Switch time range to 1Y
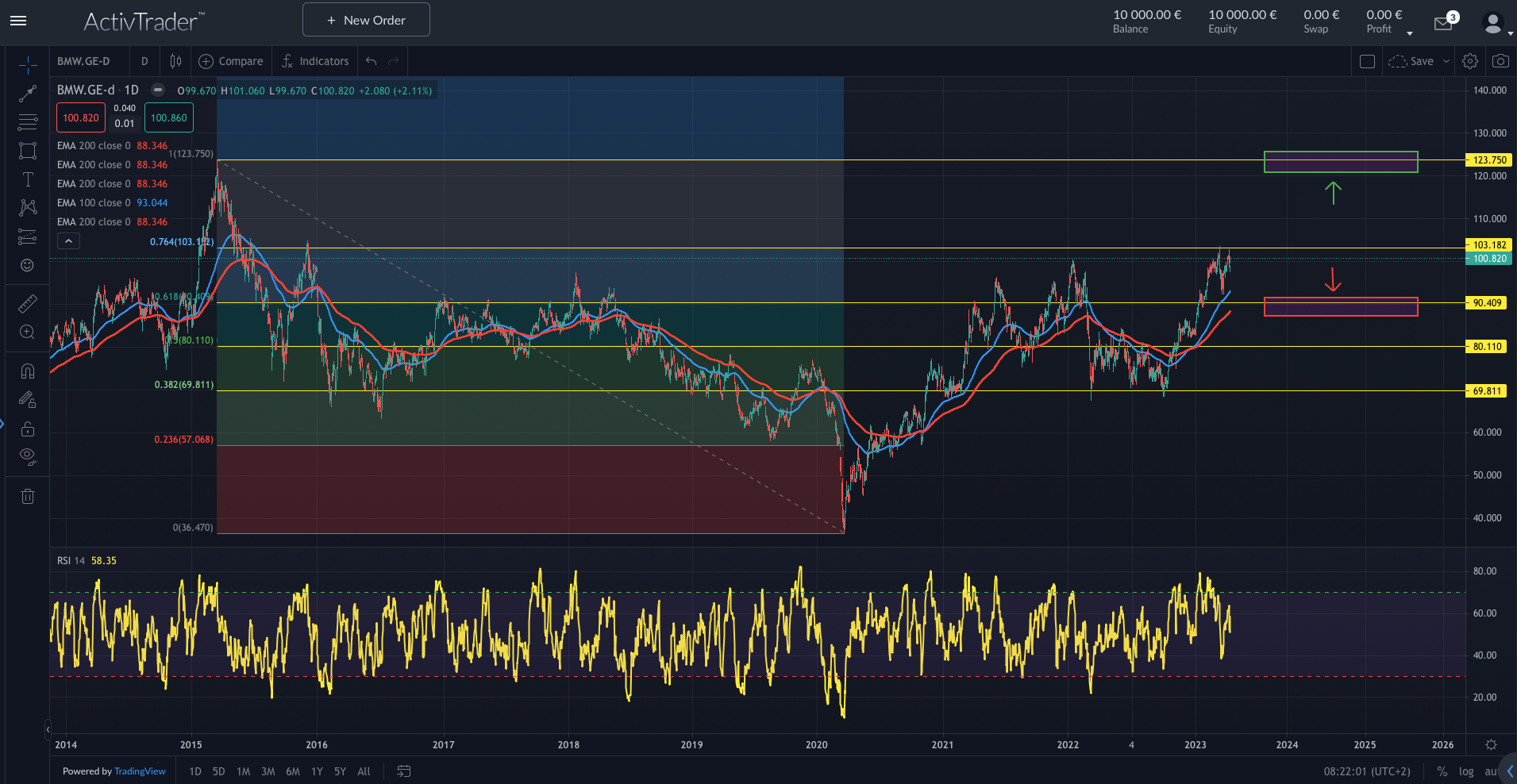 tap(317, 771)
